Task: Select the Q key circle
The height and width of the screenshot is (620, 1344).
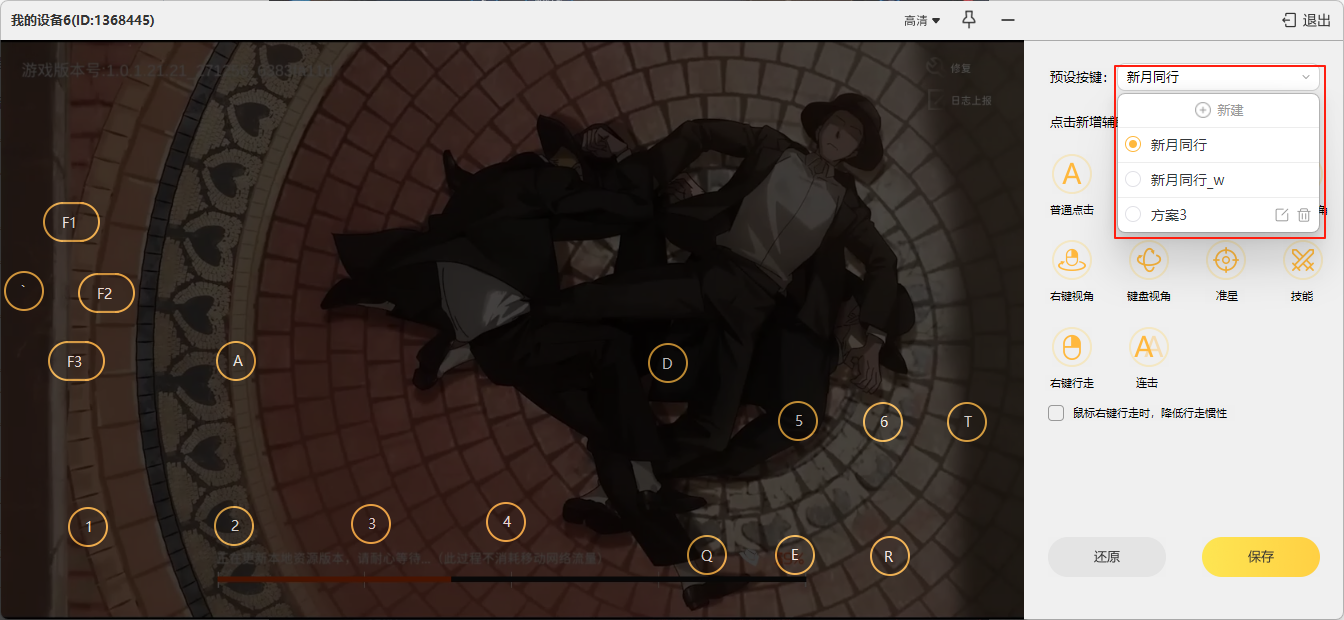Action: pyautogui.click(x=707, y=555)
